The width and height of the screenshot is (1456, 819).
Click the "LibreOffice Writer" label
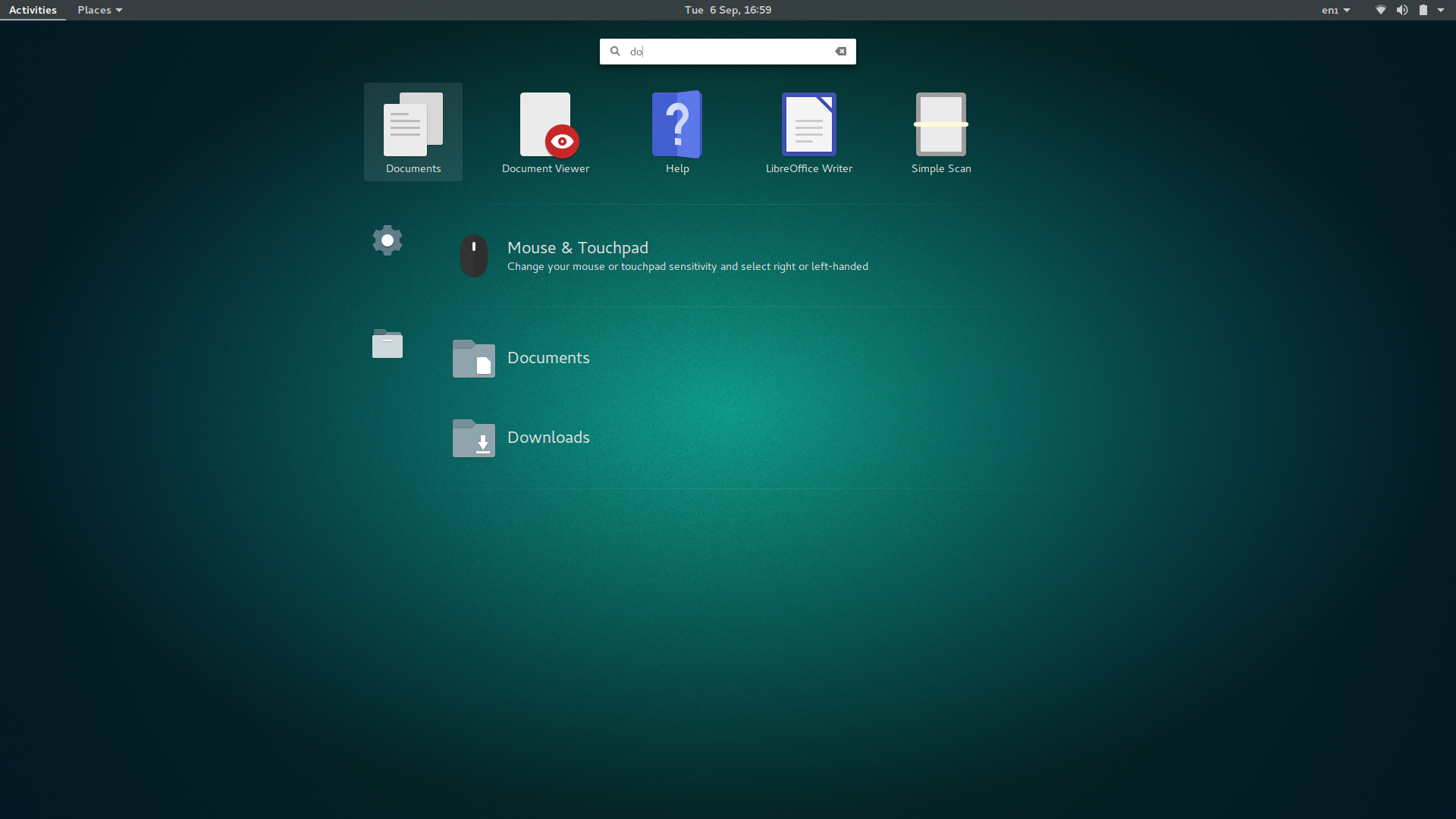(809, 168)
